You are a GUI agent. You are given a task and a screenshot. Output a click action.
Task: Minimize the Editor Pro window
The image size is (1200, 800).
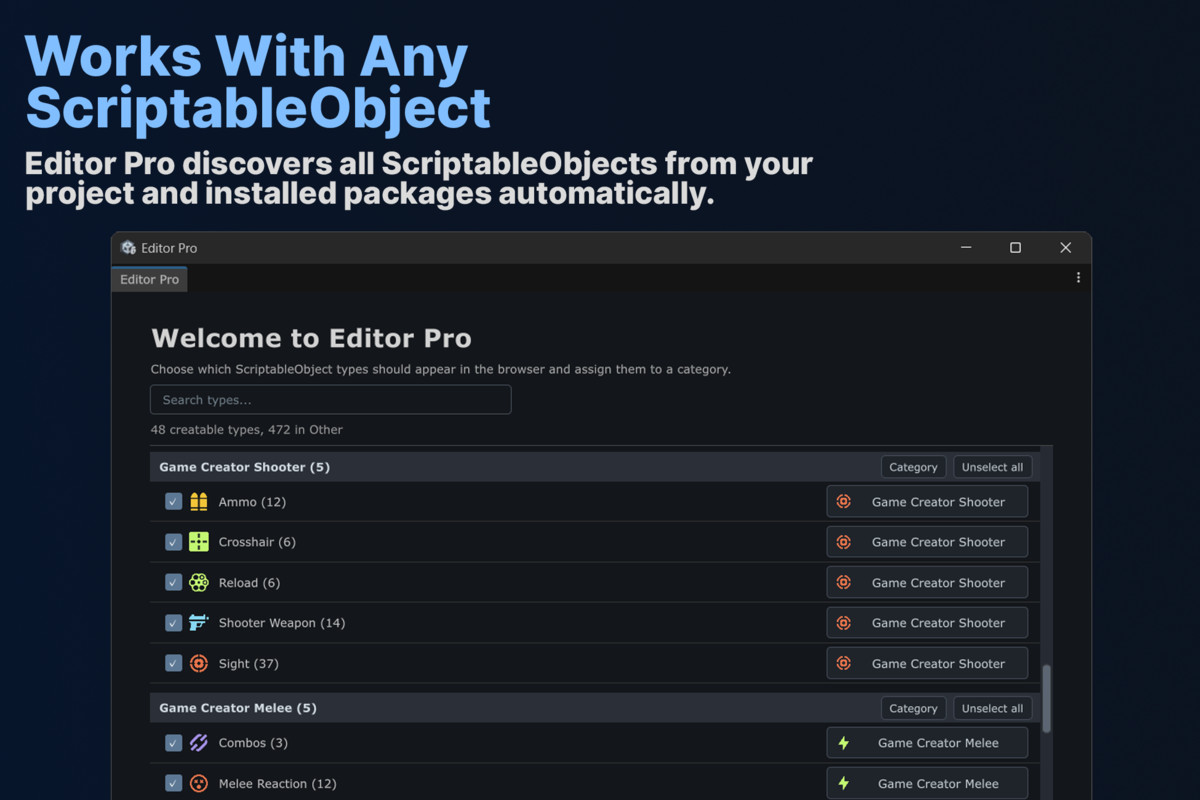point(966,248)
